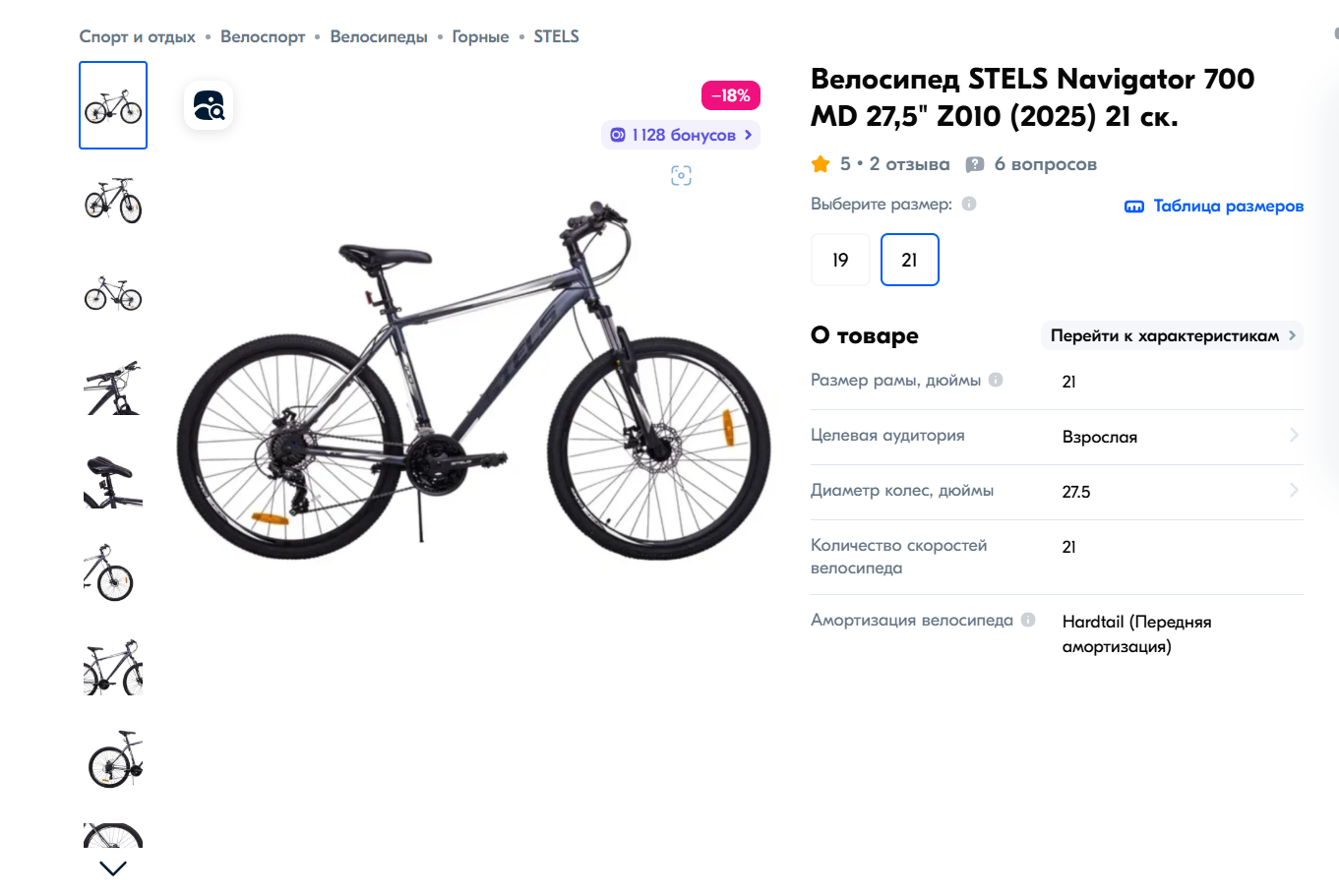Click the orange rating star icon
This screenshot has height=896, width=1339.
point(821,164)
